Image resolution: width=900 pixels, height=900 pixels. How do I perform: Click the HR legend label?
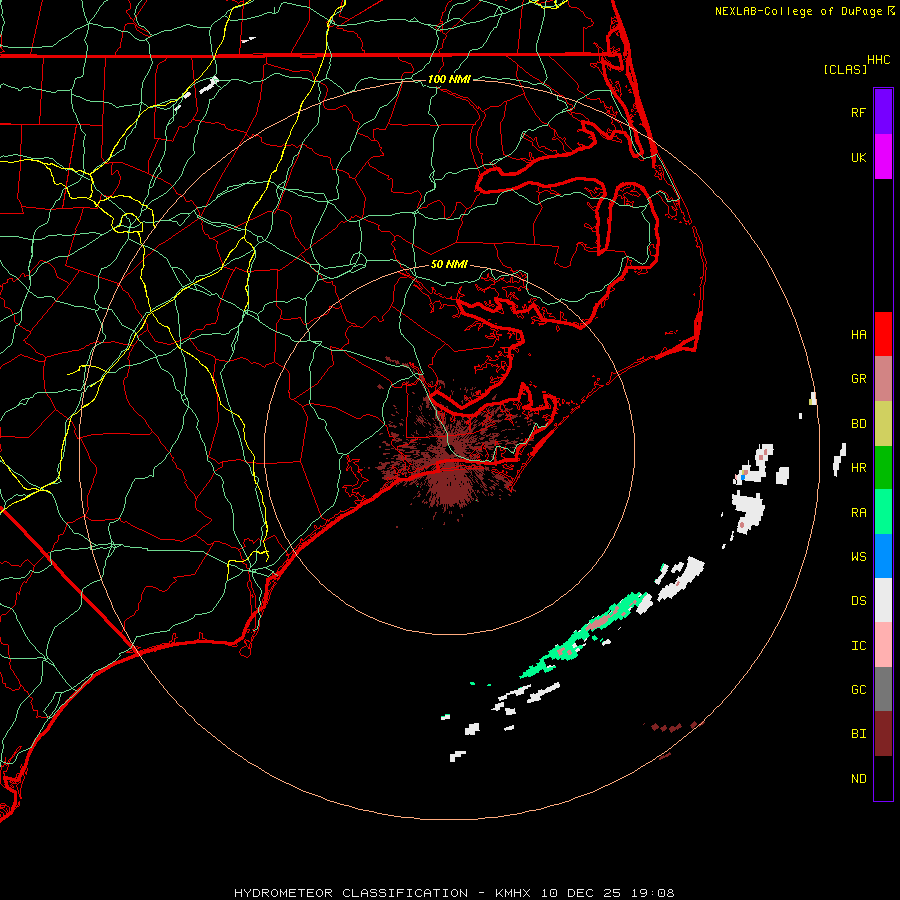tap(858, 468)
